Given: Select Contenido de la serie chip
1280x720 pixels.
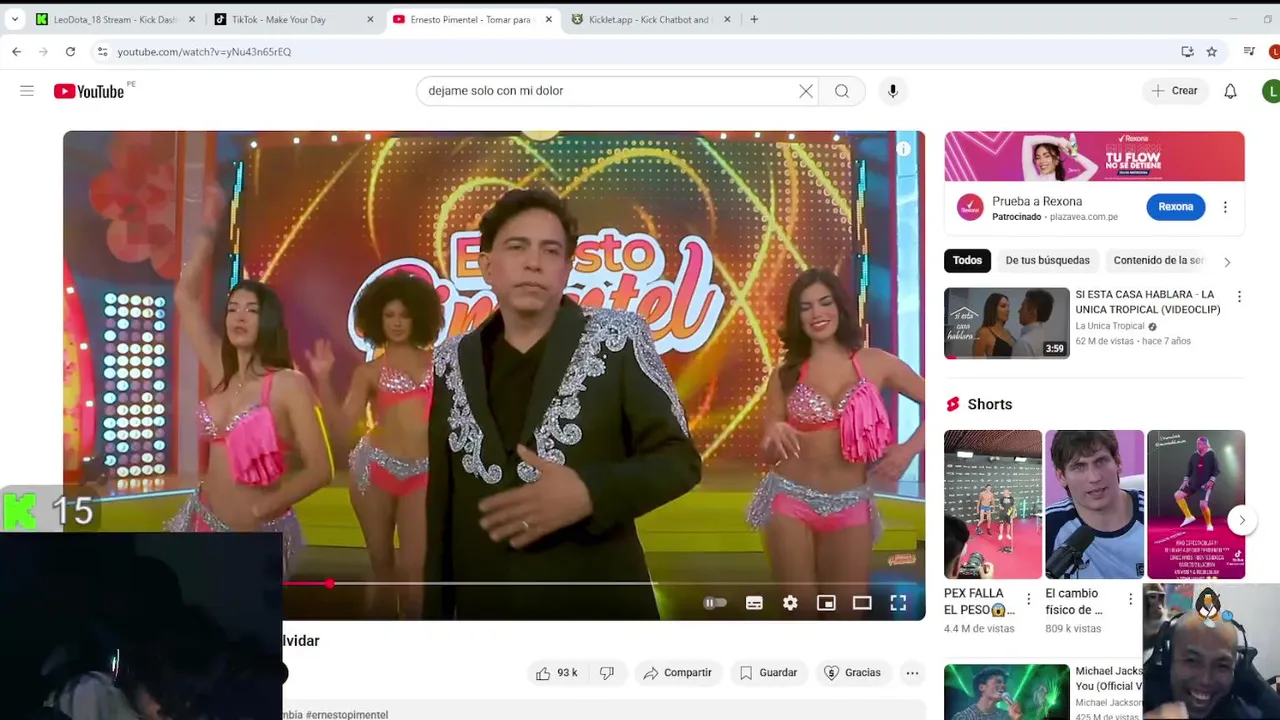Looking at the screenshot, I should click(1159, 261).
